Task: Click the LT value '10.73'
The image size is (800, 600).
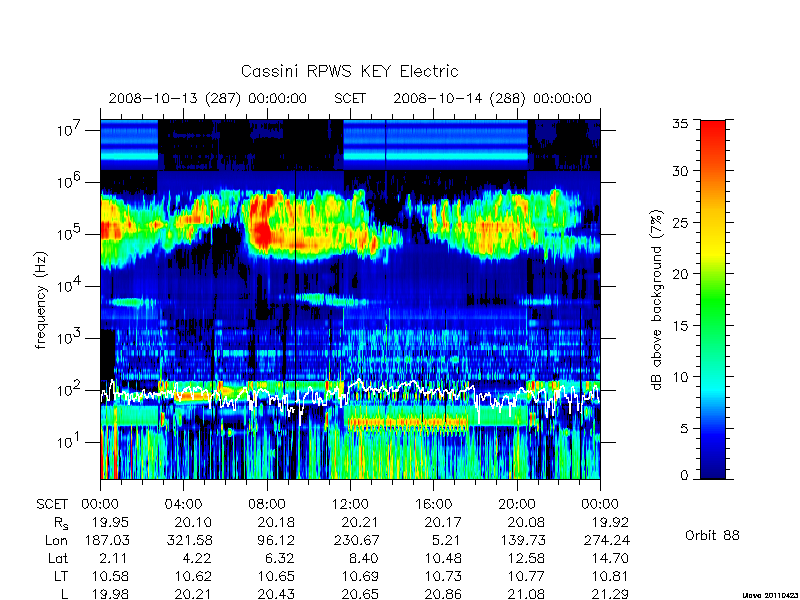Action: click(443, 576)
